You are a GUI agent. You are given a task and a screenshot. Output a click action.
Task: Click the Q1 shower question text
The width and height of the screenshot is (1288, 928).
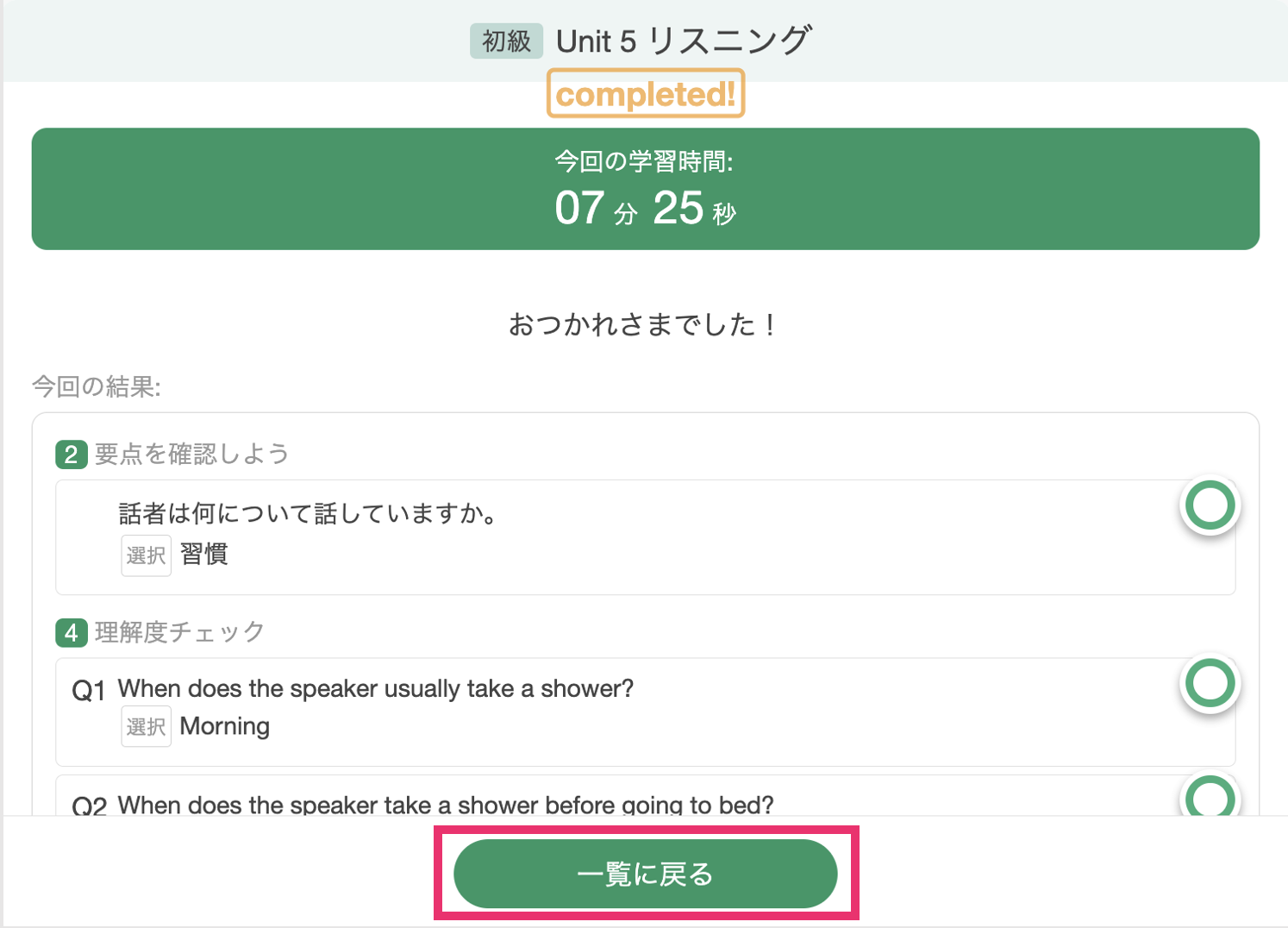coord(375,688)
